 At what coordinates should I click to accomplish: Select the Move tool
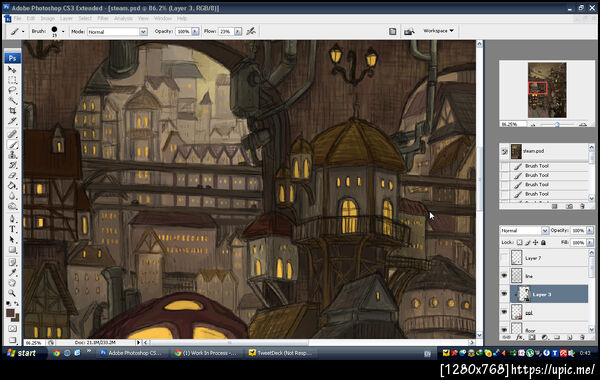tap(12, 70)
